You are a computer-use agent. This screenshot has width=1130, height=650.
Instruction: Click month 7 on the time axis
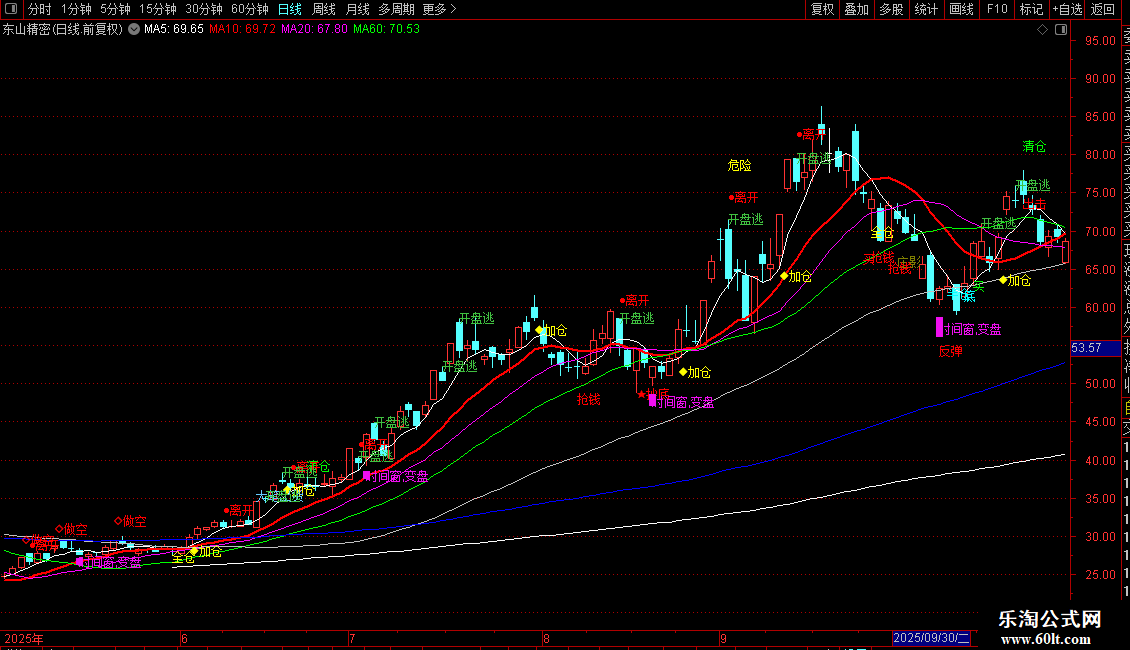pyautogui.click(x=352, y=638)
